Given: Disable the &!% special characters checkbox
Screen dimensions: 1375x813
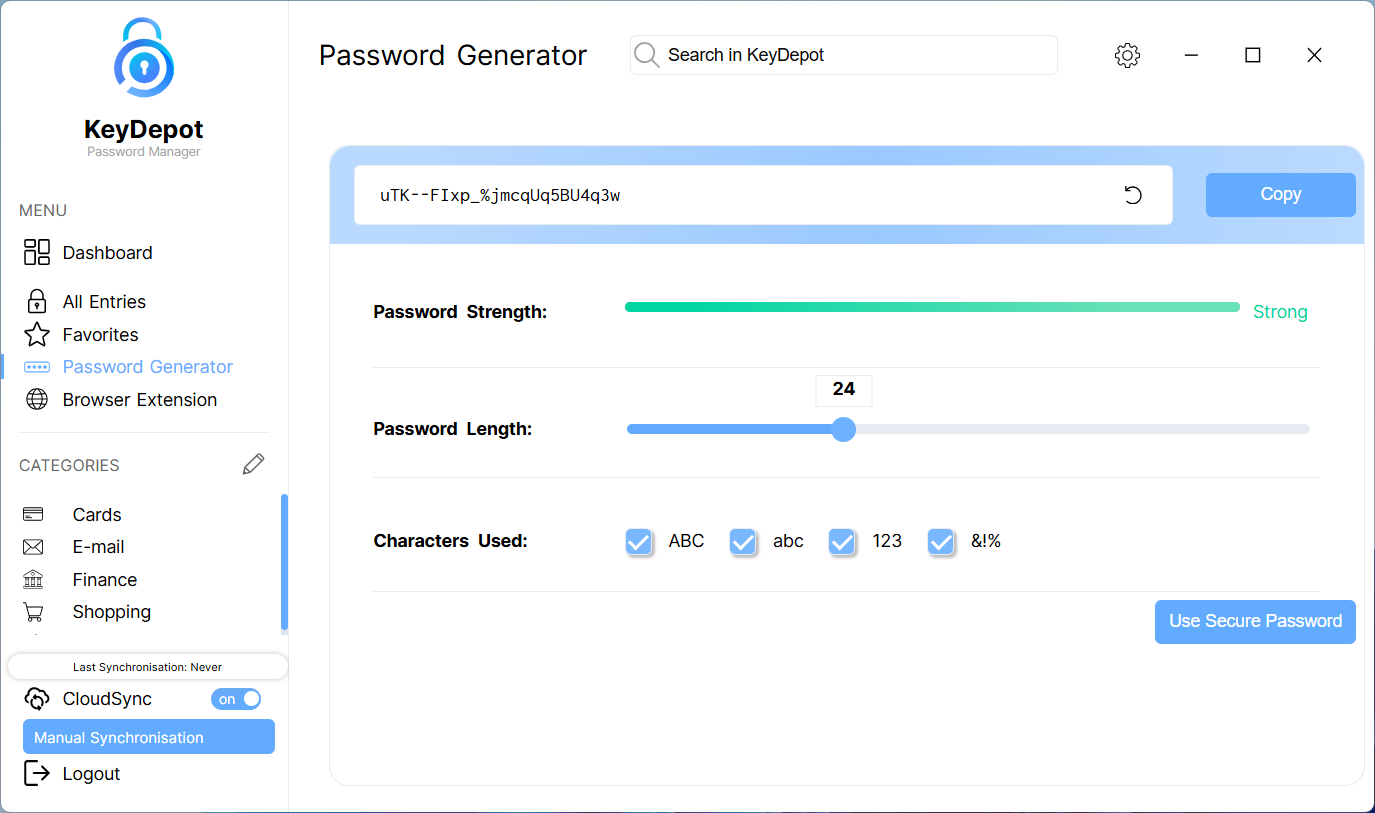Looking at the screenshot, I should [x=941, y=541].
